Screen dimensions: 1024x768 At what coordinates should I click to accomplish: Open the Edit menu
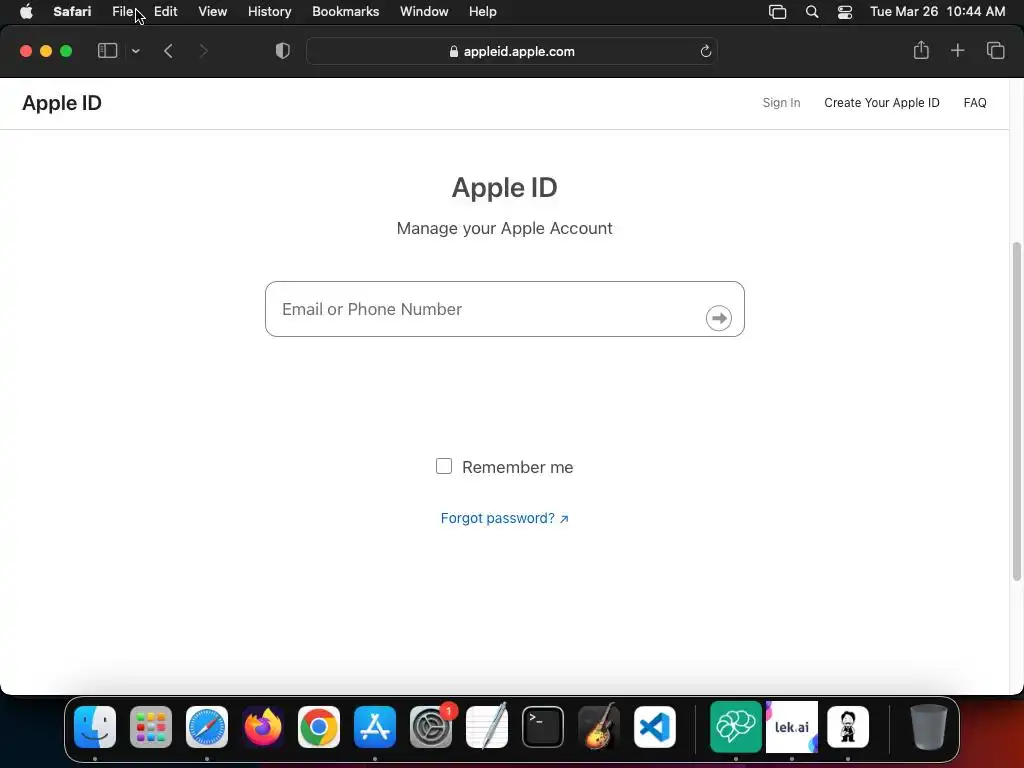[165, 12]
